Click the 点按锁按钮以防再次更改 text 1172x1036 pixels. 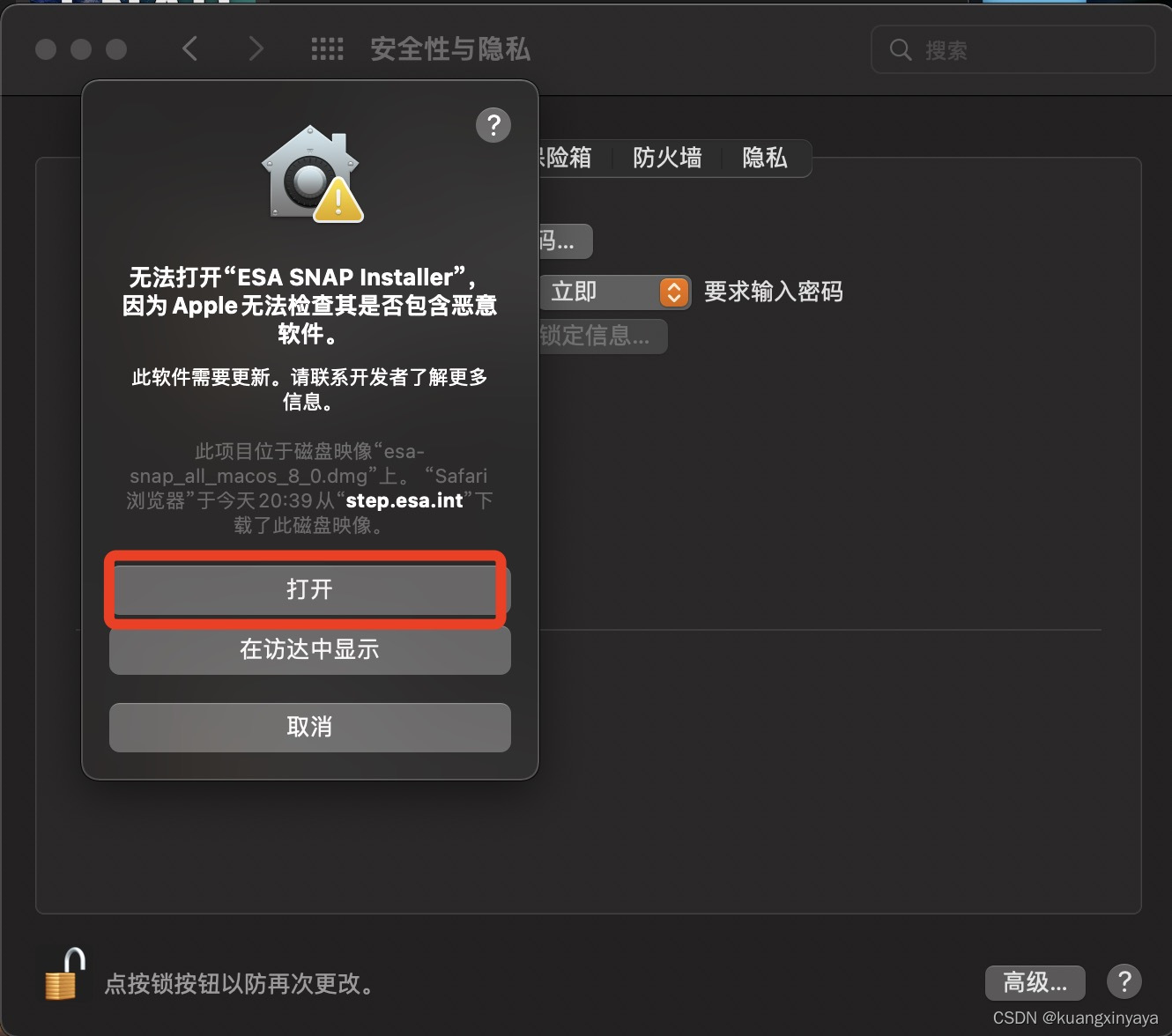point(240,983)
